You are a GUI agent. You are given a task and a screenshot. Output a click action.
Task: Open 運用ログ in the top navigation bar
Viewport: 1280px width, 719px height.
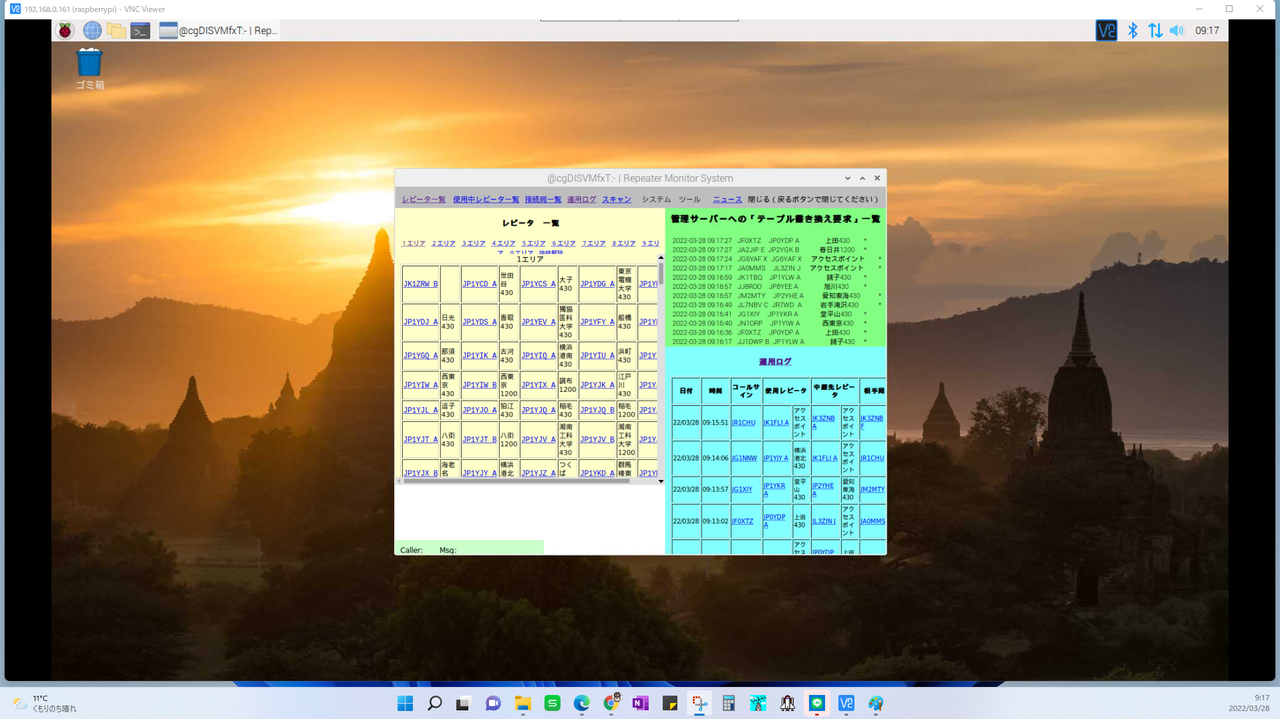[x=582, y=200]
